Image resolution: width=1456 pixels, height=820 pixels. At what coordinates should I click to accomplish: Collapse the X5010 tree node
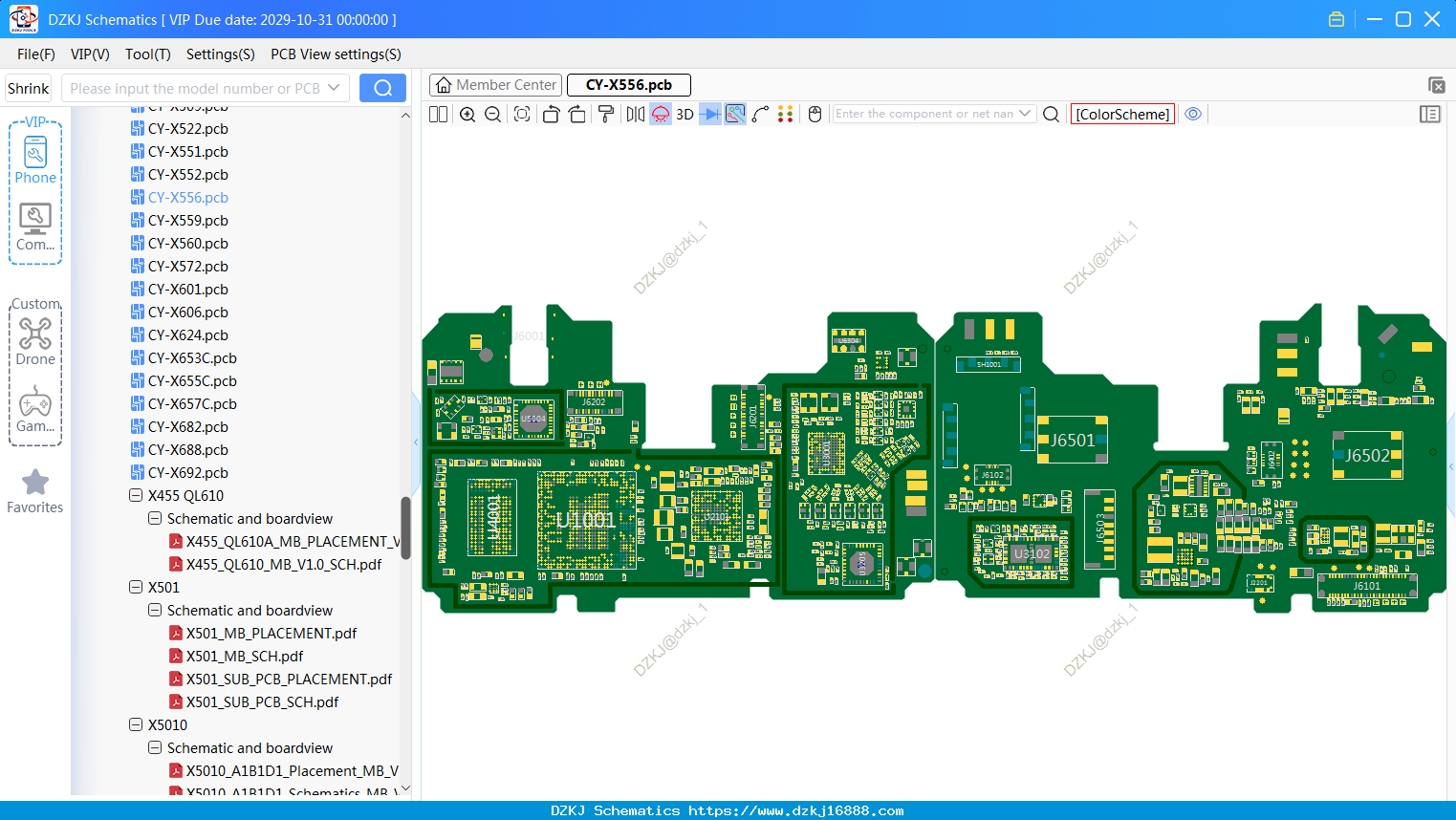click(x=136, y=725)
